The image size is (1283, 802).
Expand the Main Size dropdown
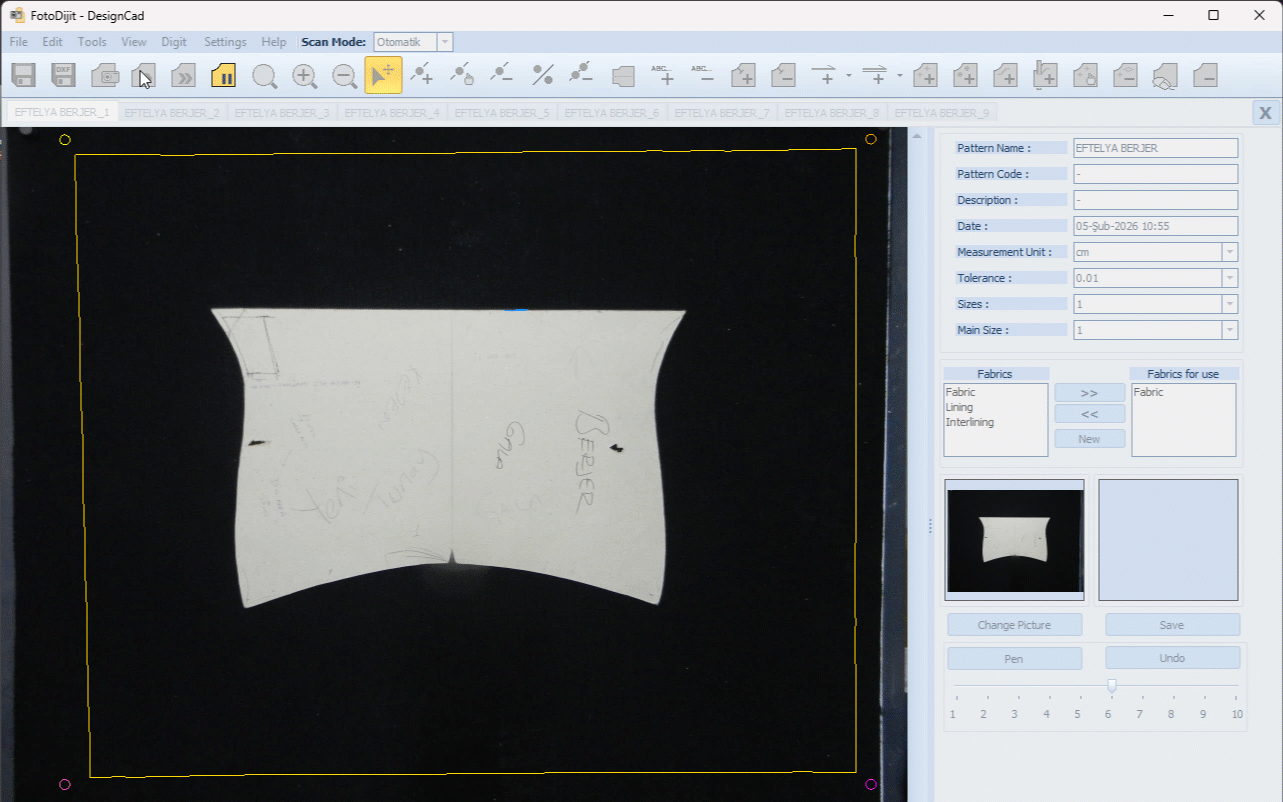1229,331
